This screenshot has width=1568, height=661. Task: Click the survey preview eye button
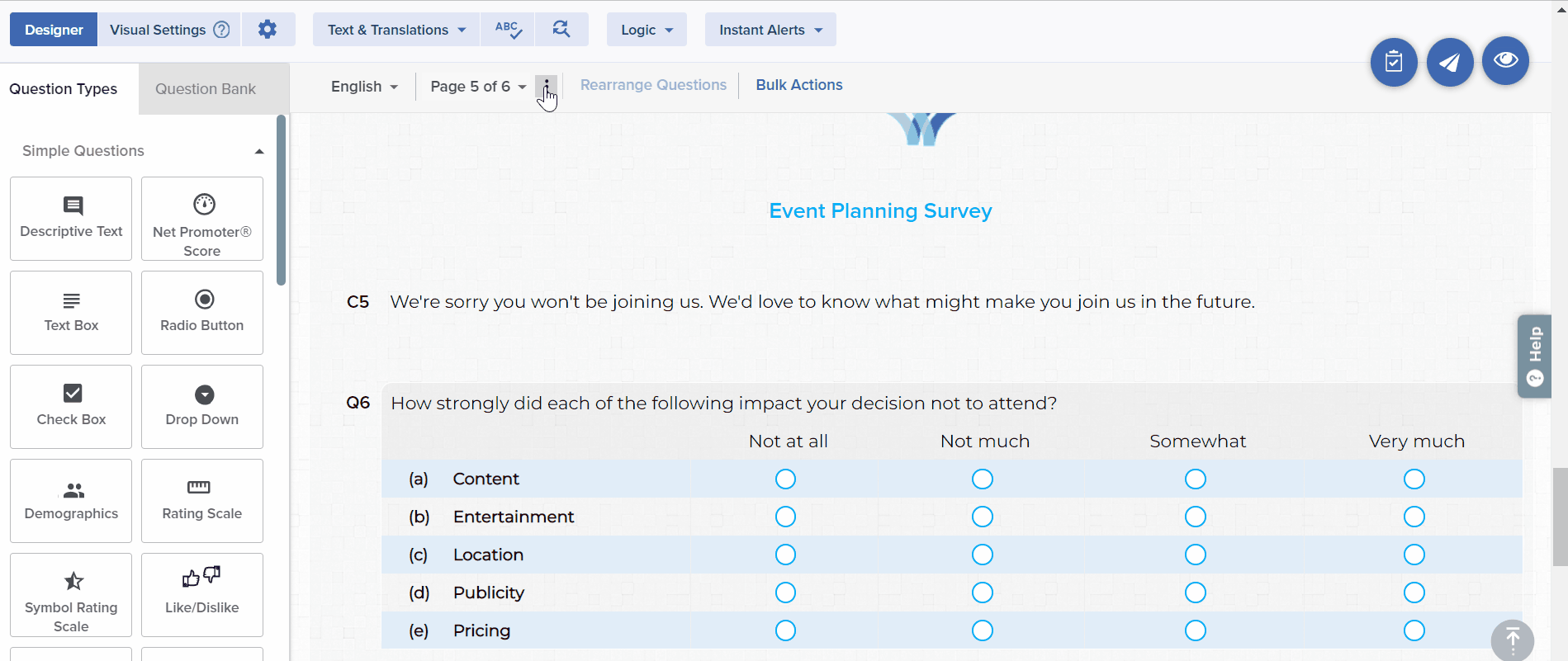point(1505,60)
